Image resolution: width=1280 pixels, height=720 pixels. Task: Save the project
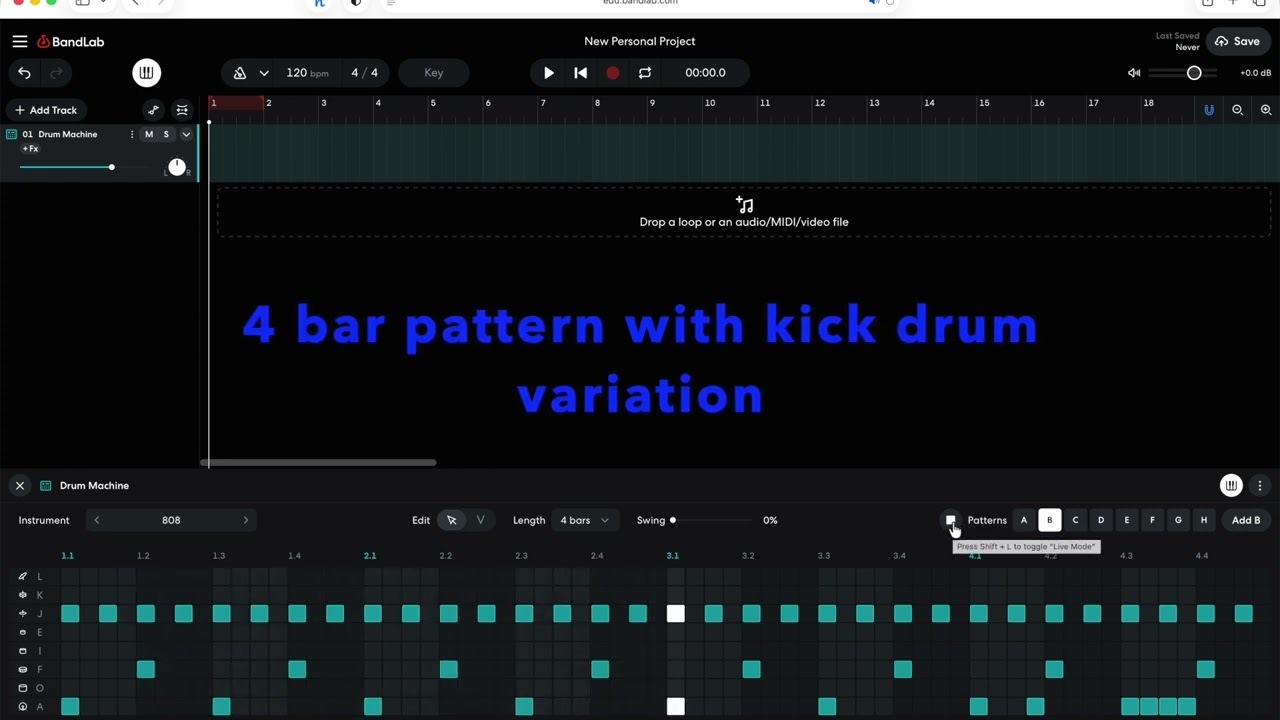(1238, 41)
